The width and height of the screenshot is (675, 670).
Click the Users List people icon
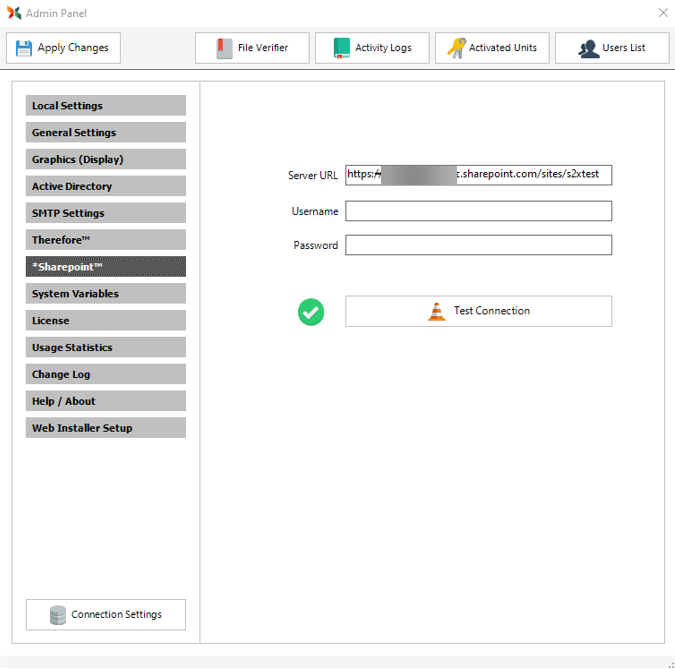coord(589,48)
